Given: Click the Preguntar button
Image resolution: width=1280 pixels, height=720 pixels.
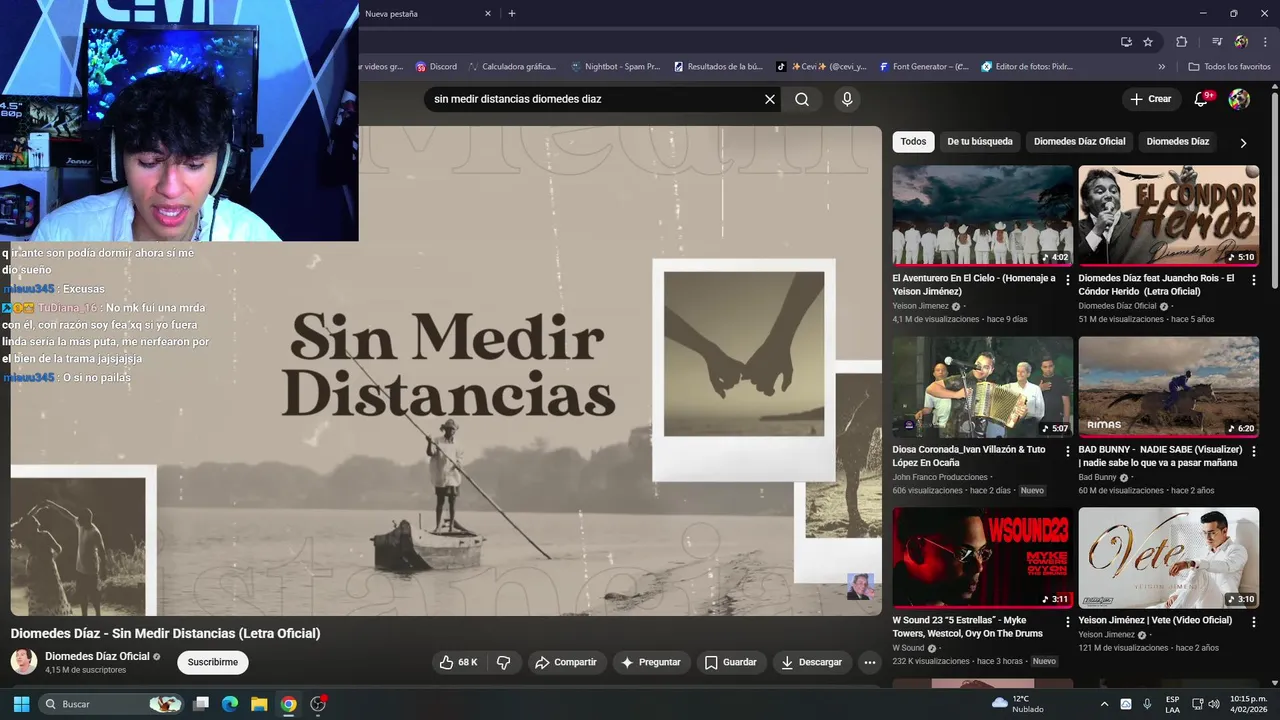Looking at the screenshot, I should point(650,662).
